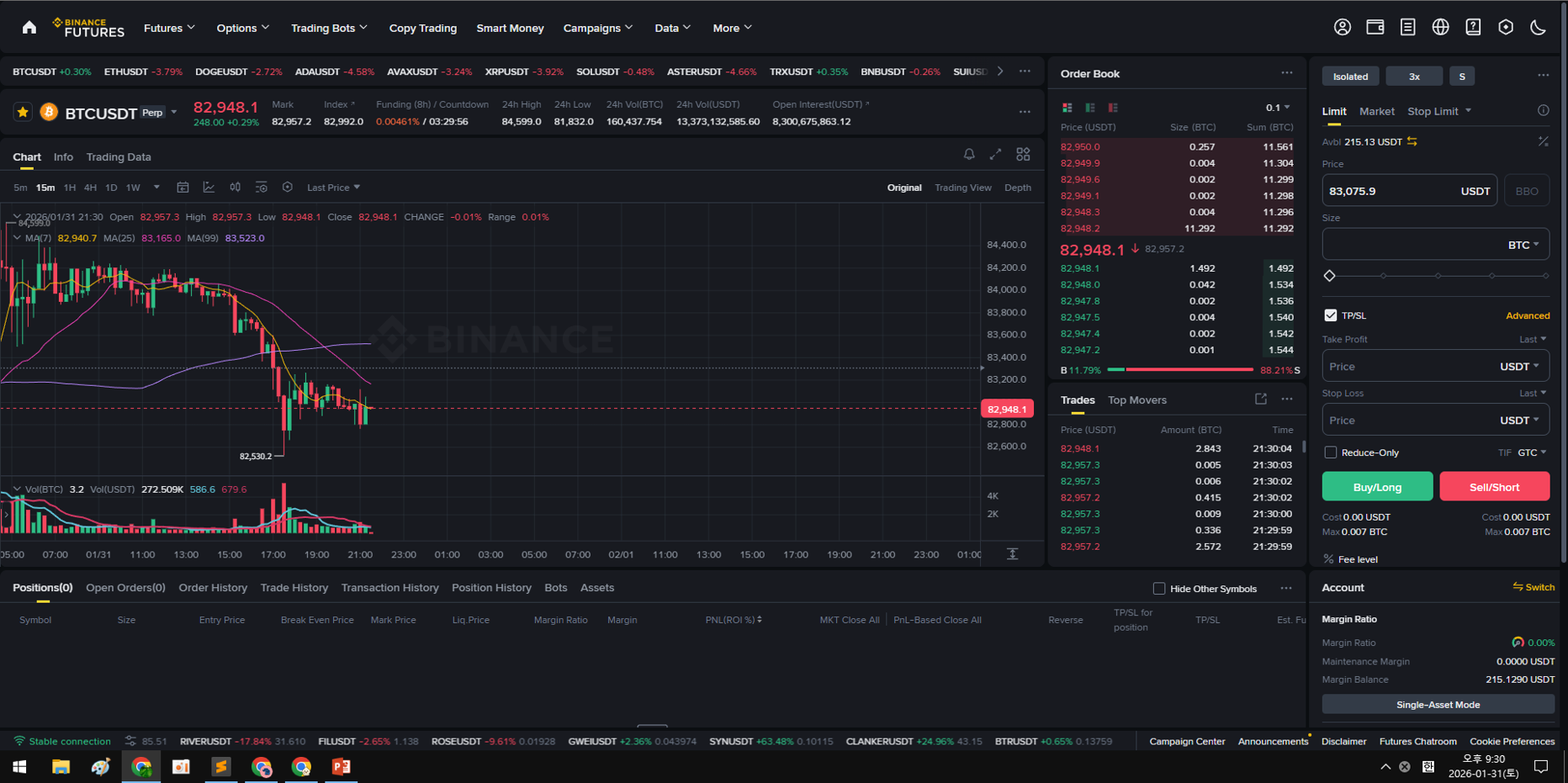Image resolution: width=1568 pixels, height=783 pixels.
Task: Open the Size BTC unit dropdown
Action: click(1523, 245)
